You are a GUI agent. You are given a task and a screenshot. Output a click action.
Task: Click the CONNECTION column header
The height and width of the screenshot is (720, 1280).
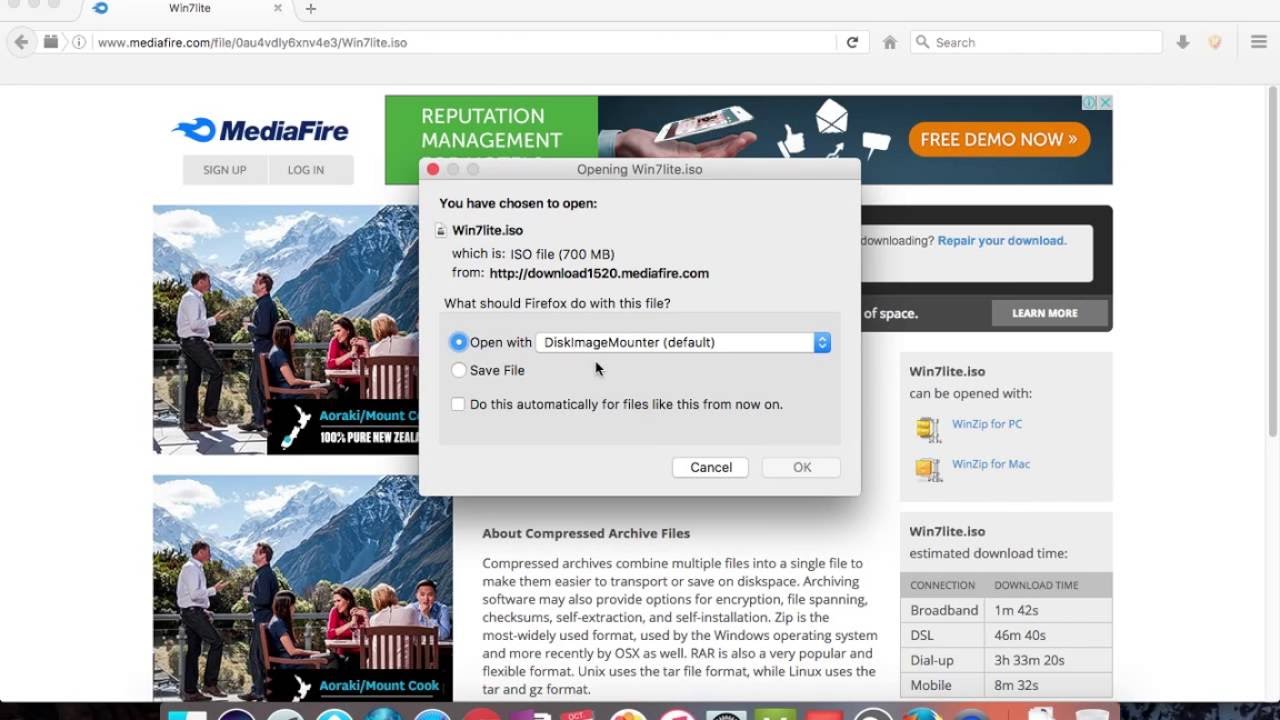(942, 585)
